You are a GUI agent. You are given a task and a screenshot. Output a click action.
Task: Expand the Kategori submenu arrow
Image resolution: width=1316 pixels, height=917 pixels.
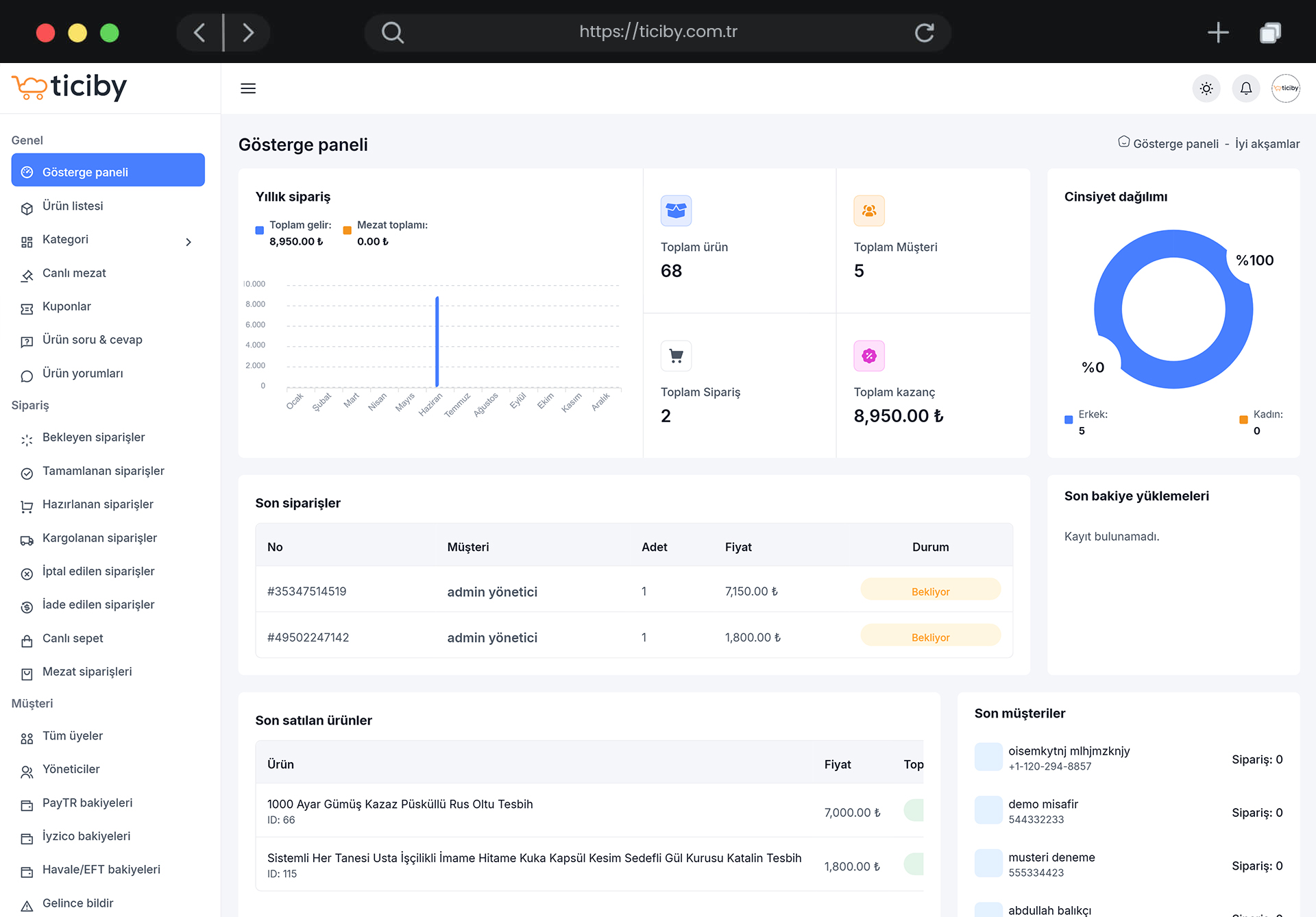point(188,242)
